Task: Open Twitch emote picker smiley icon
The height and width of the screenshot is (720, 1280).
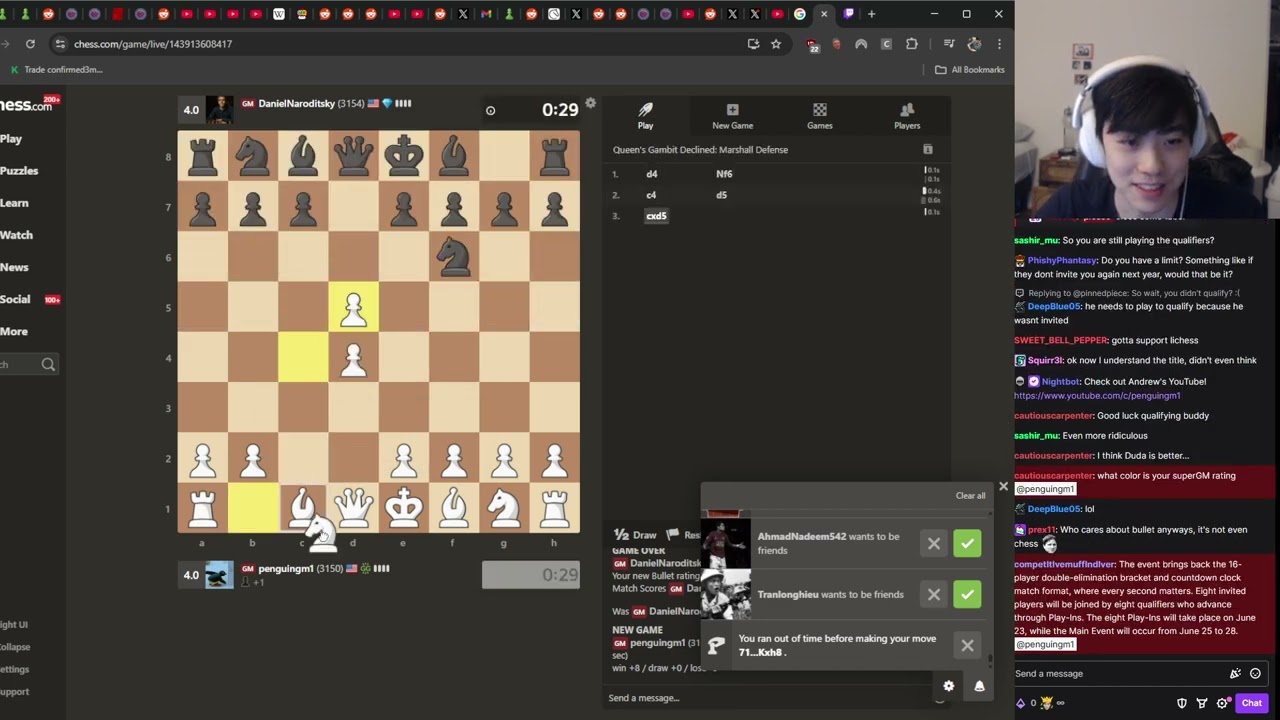Action: (x=1255, y=674)
